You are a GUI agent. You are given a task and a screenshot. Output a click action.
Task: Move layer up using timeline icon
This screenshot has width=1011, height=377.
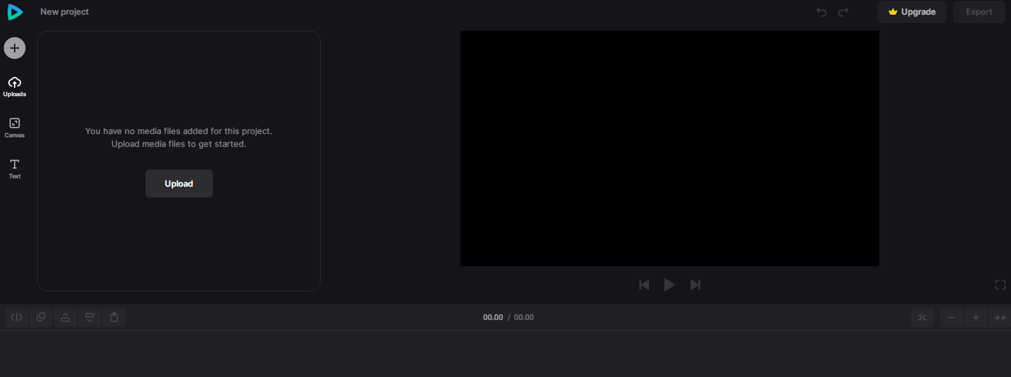point(65,317)
